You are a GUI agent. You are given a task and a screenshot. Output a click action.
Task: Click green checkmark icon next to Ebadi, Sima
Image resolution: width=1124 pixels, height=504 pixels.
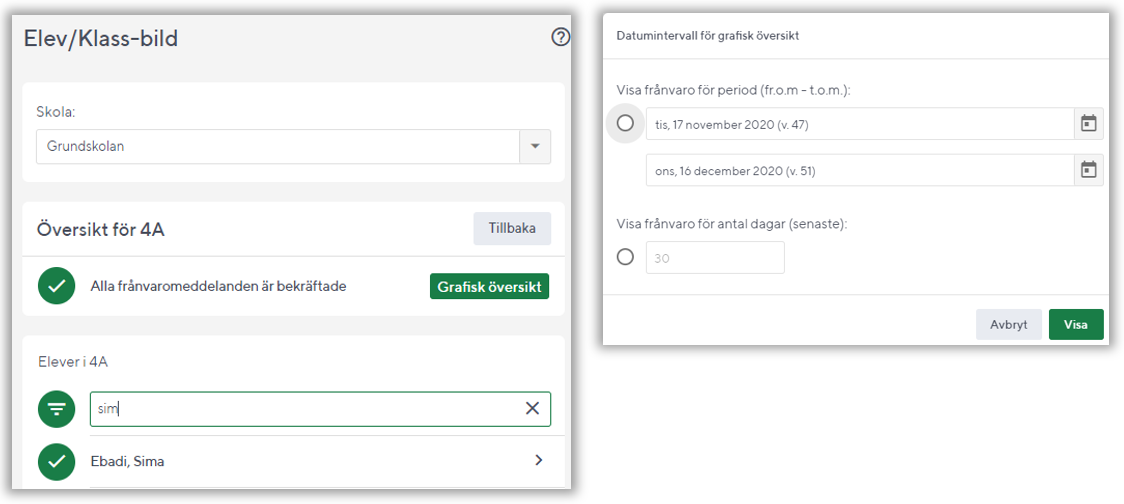click(x=57, y=461)
